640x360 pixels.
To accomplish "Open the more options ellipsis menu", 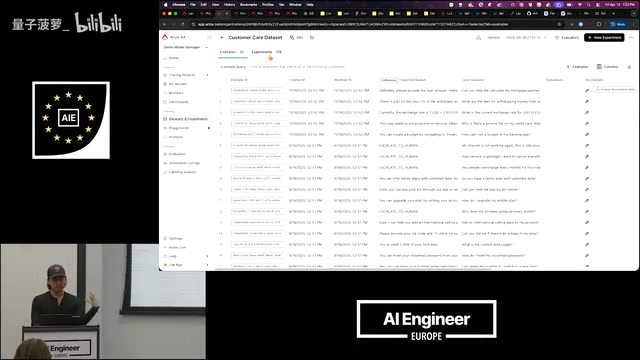I will coord(631,38).
